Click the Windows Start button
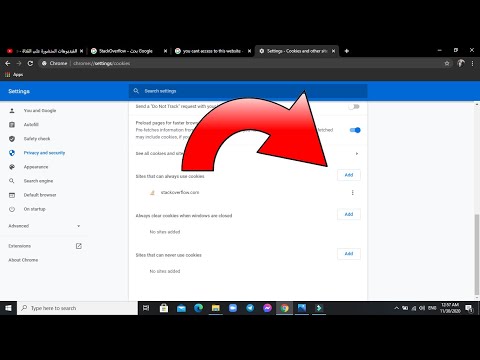 pos(8,308)
